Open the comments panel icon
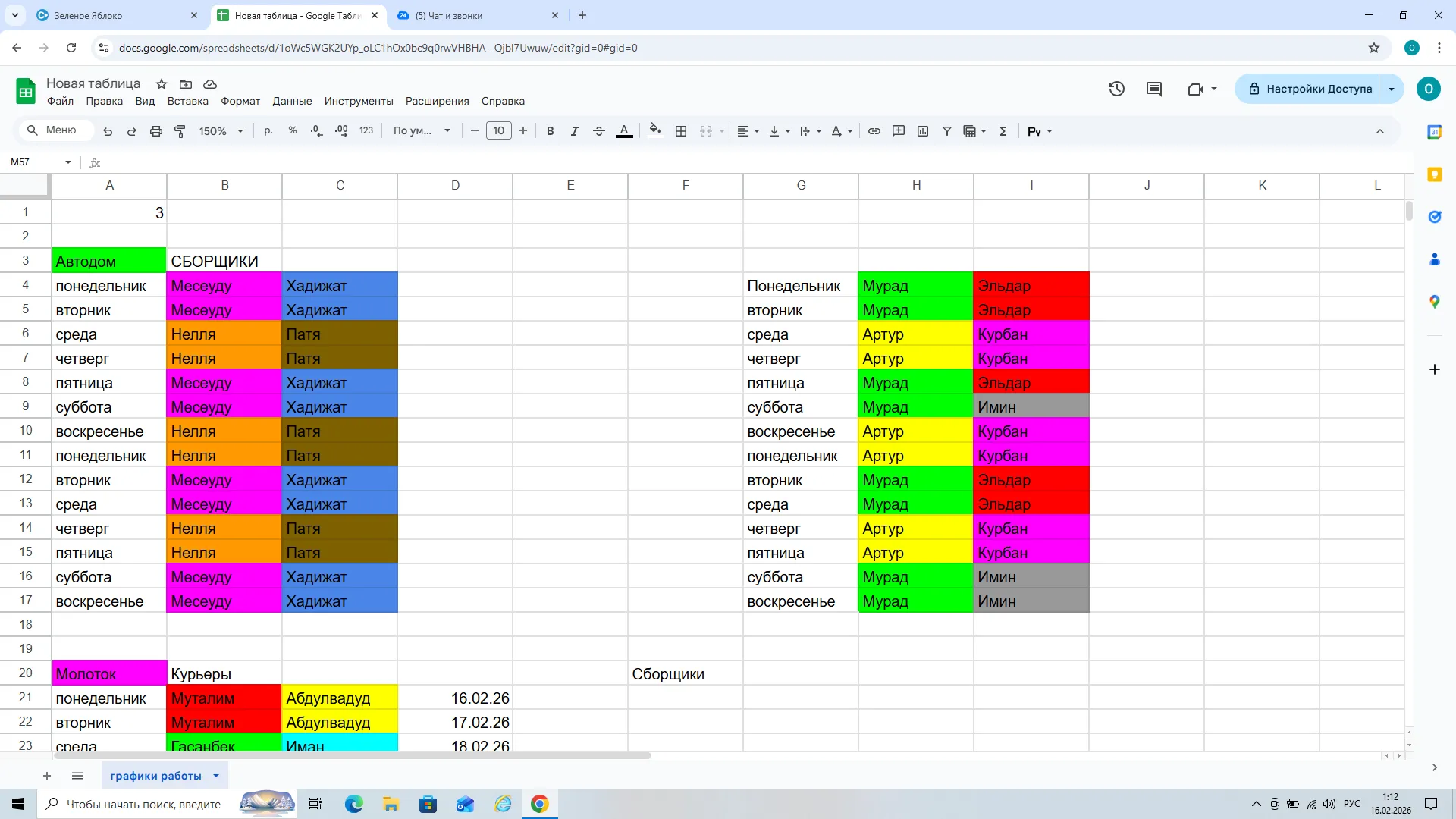 tap(1154, 89)
